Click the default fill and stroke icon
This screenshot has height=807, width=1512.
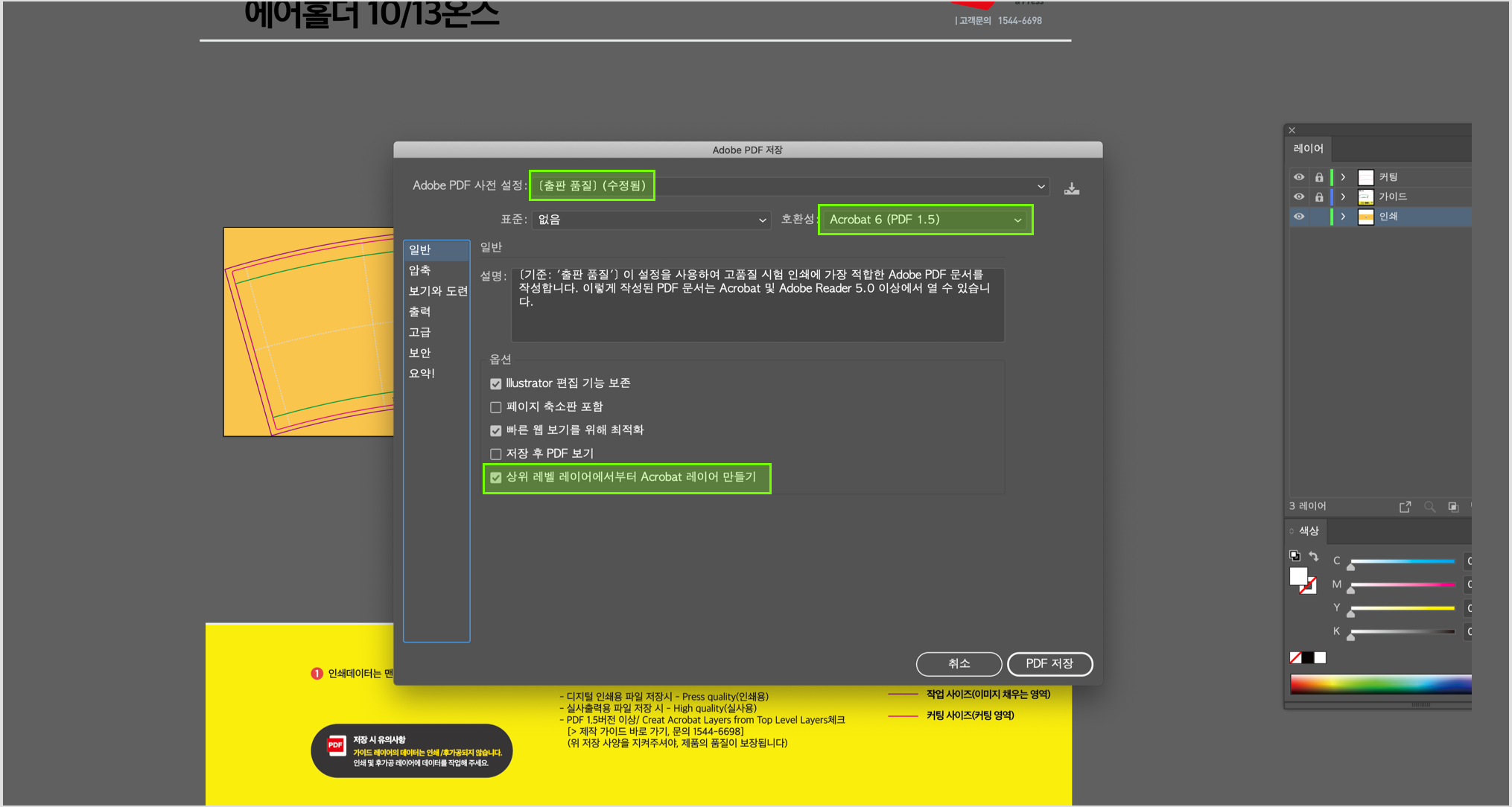pos(1295,556)
